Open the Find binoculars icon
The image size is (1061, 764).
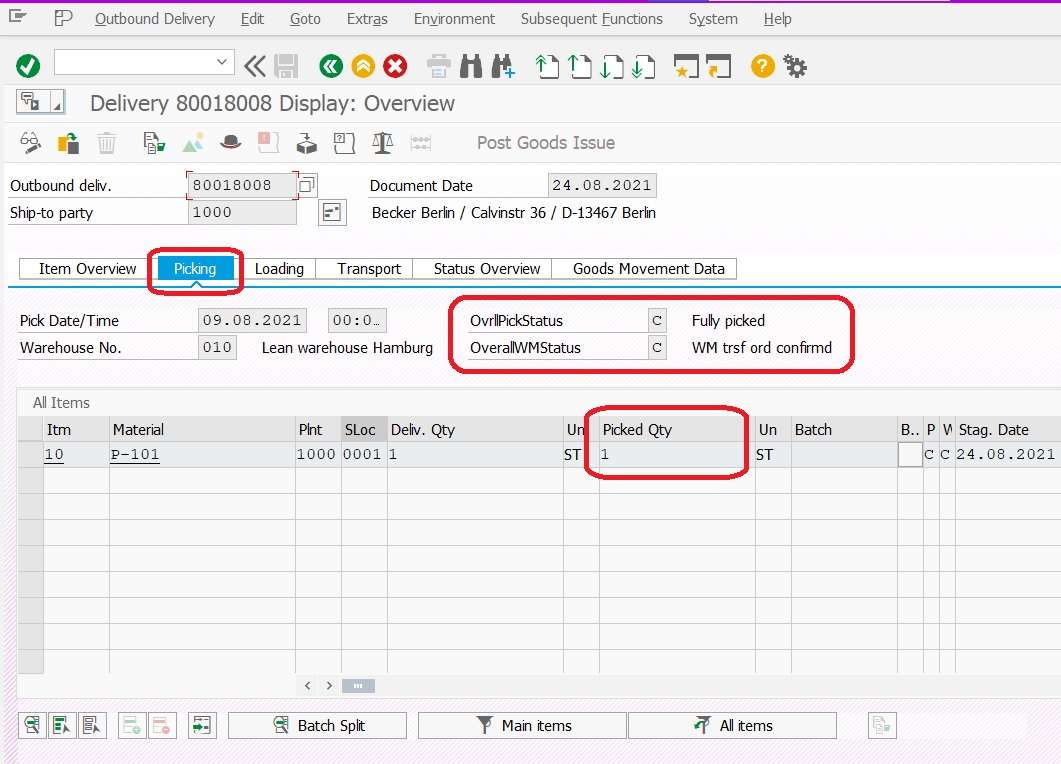(x=469, y=66)
